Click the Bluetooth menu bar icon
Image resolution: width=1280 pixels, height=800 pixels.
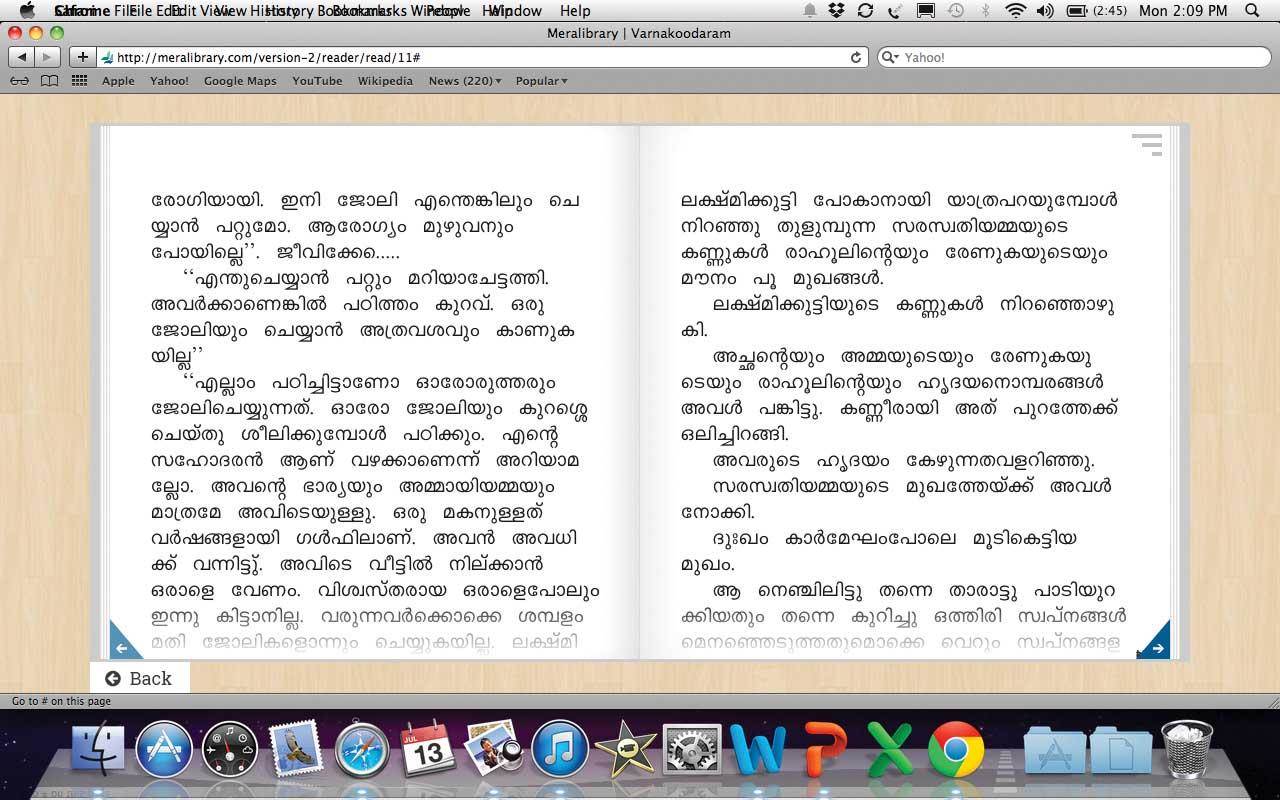pos(985,10)
